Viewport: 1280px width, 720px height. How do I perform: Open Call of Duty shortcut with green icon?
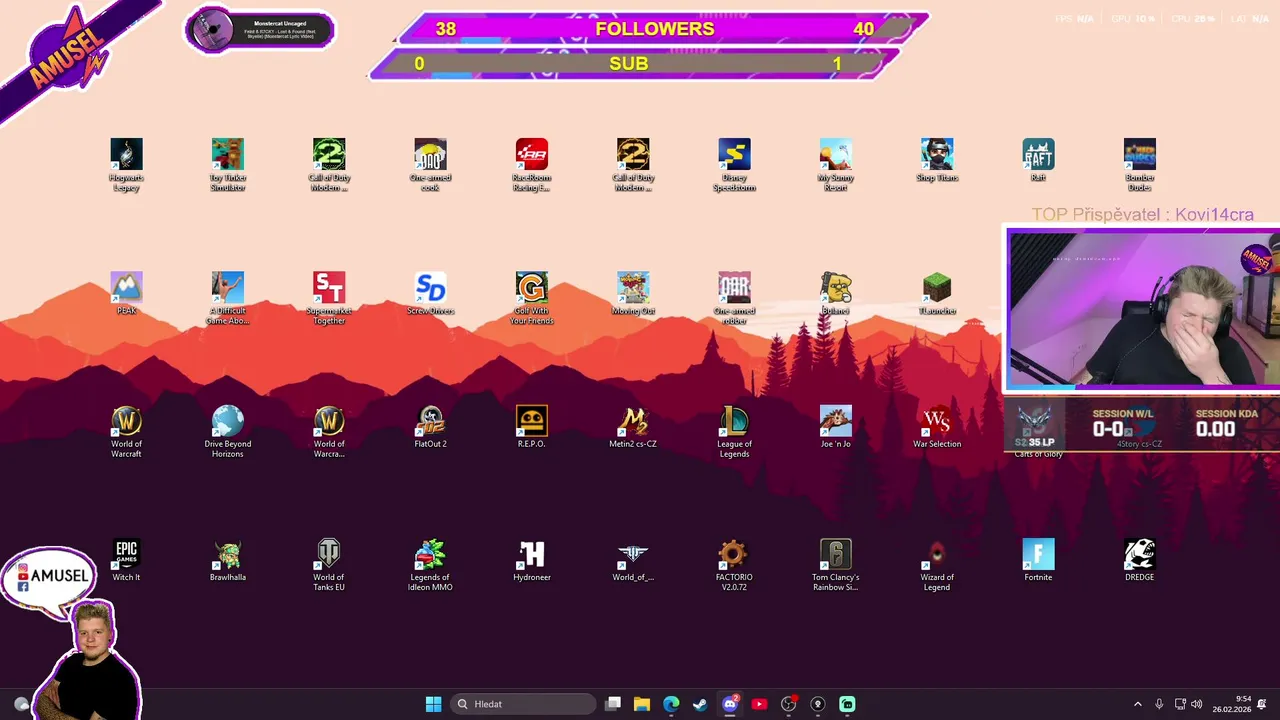coord(329,165)
